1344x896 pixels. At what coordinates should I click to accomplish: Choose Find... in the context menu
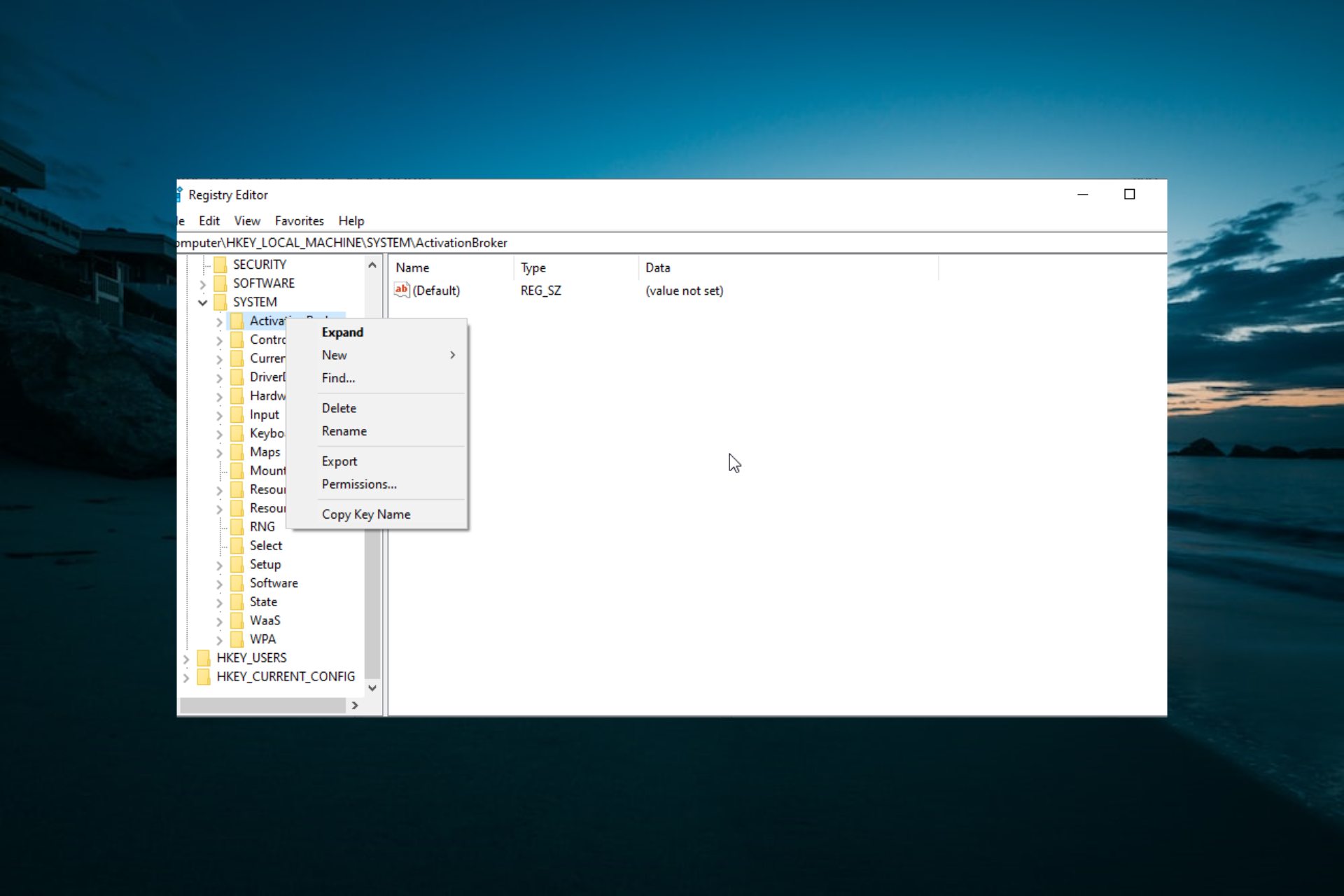(377, 378)
